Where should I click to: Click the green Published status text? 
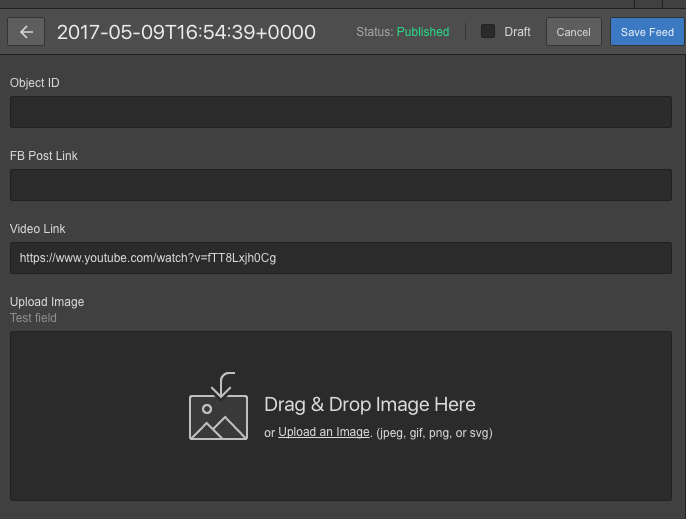click(x=423, y=32)
